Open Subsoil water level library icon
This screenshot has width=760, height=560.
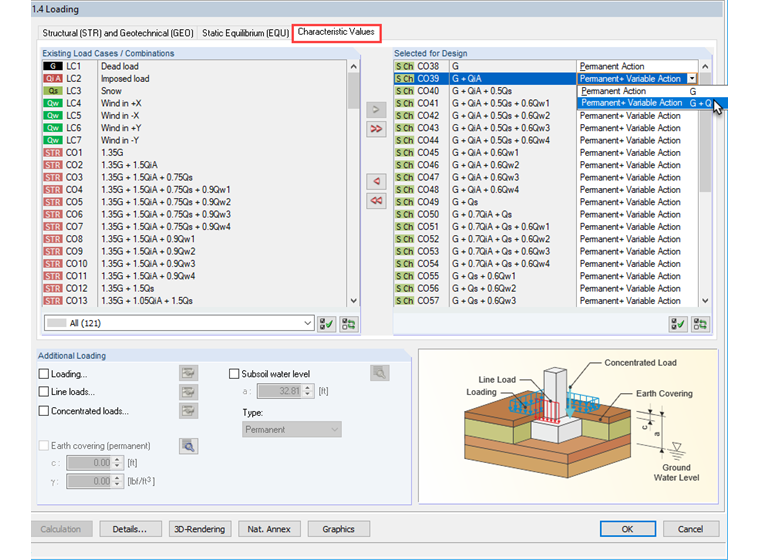pos(380,373)
